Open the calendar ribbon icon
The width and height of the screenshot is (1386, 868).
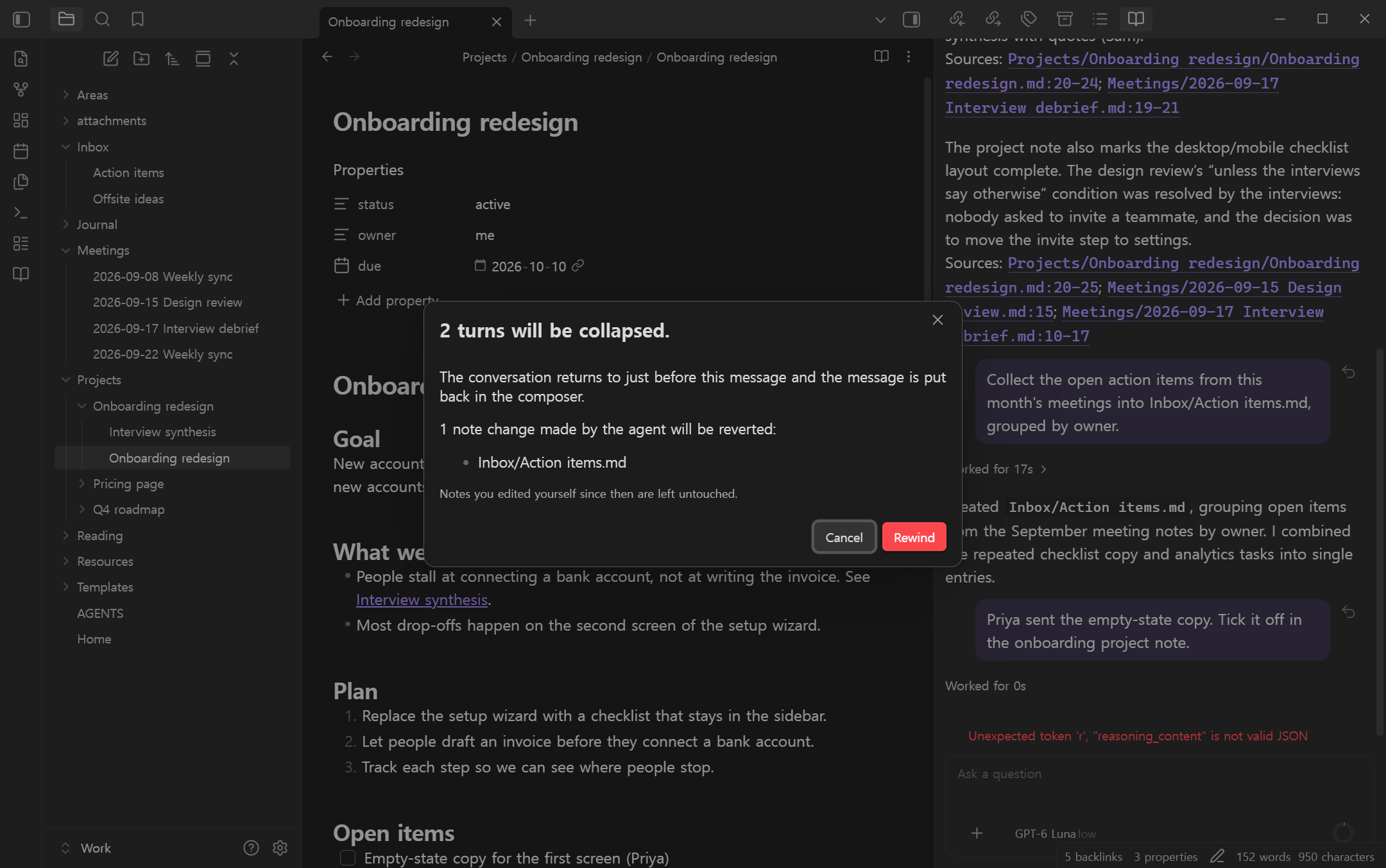tap(21, 151)
